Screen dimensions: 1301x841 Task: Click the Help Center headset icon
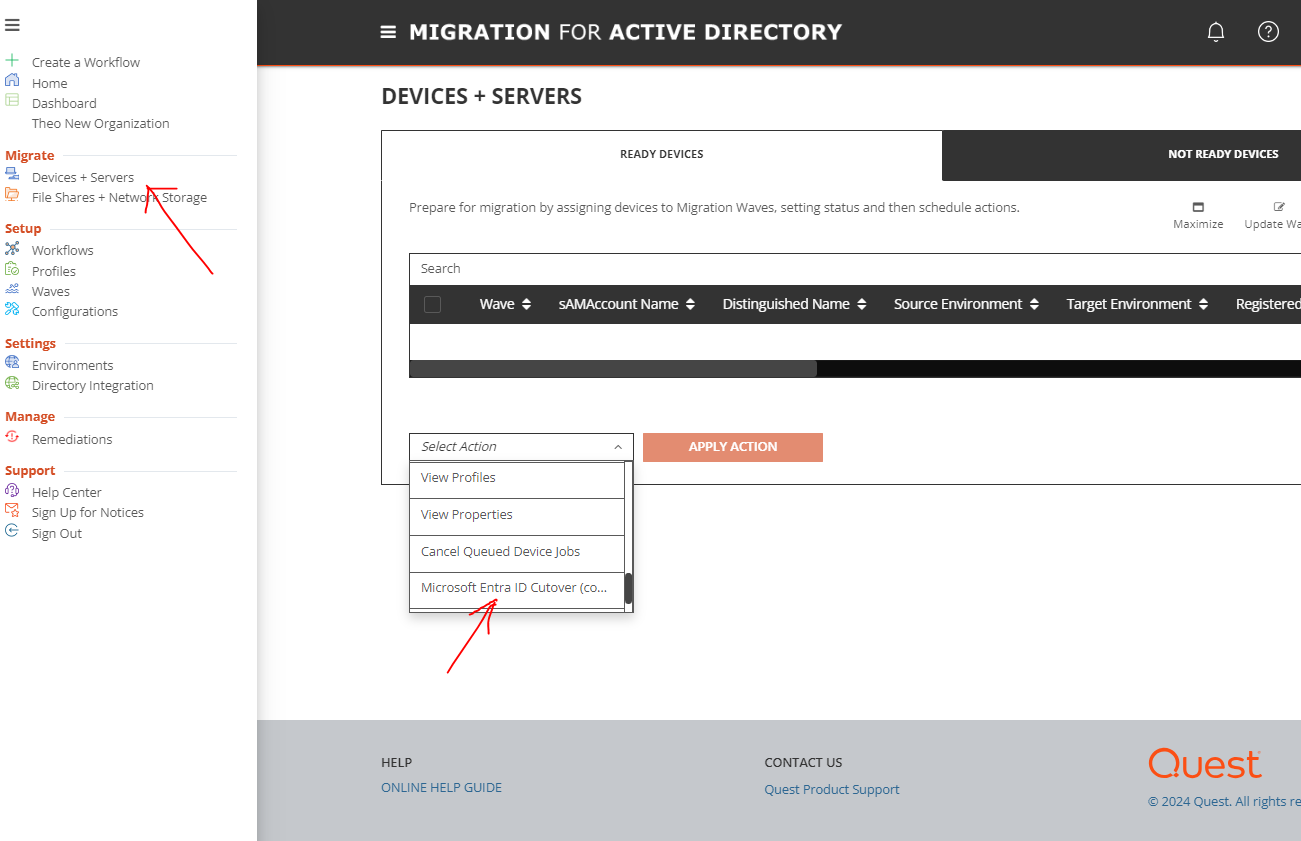(x=12, y=490)
